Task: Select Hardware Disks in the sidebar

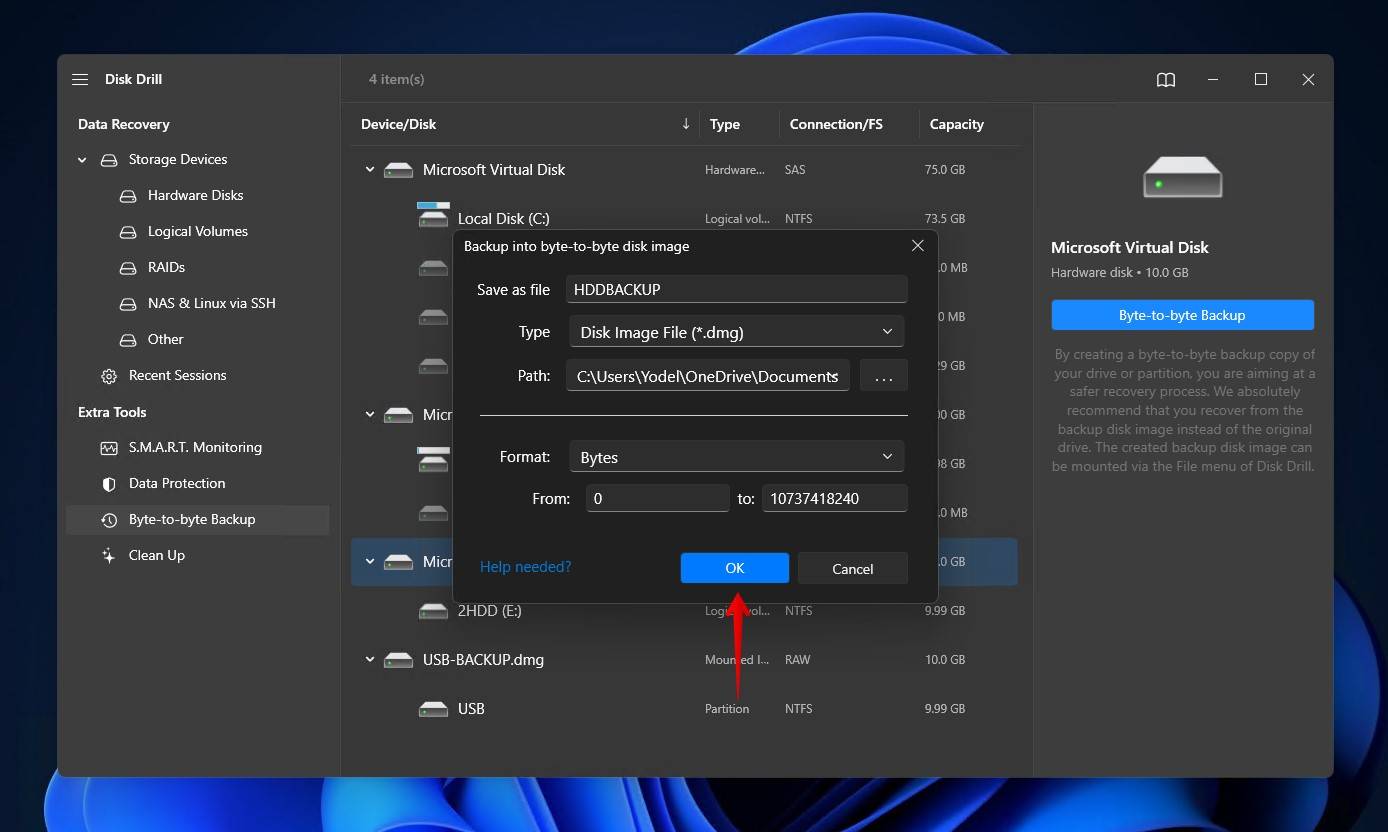Action: (x=195, y=196)
